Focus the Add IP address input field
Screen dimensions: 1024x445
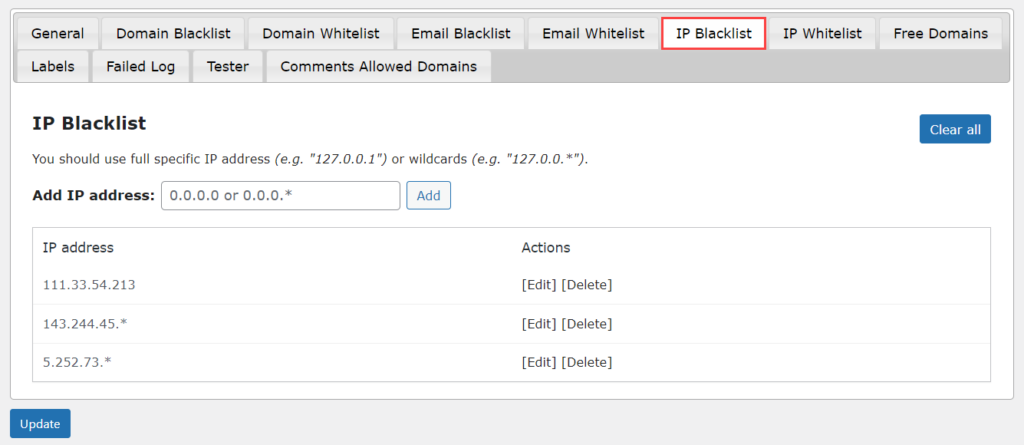(280, 195)
